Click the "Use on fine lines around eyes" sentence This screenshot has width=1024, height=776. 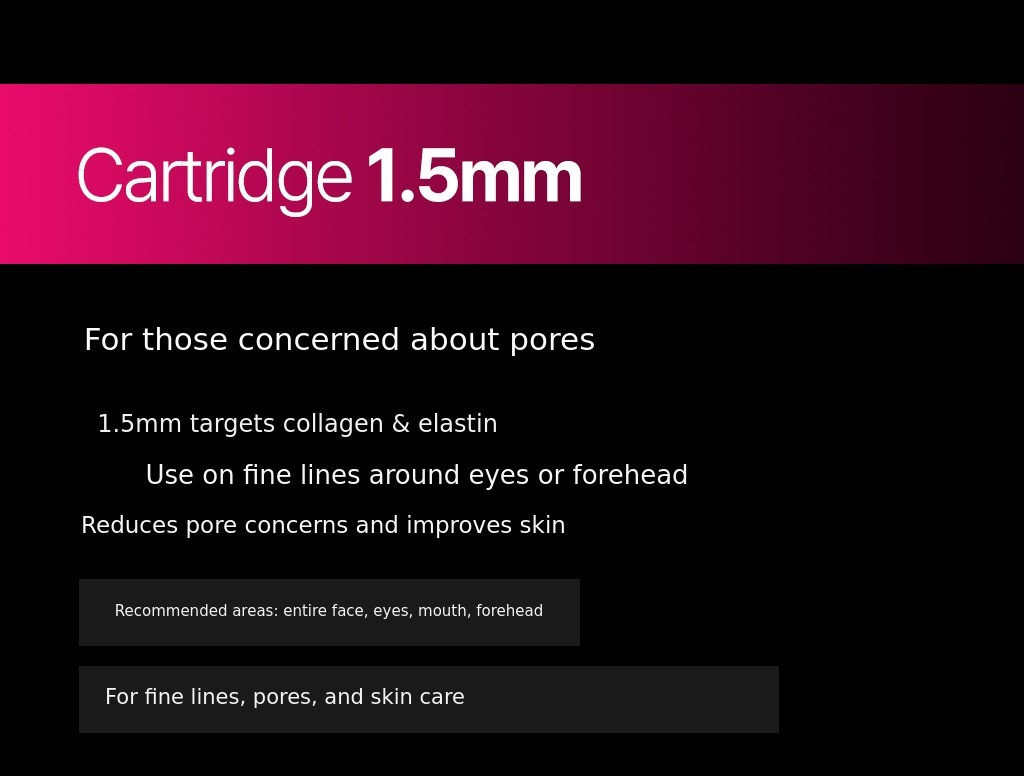click(x=416, y=476)
